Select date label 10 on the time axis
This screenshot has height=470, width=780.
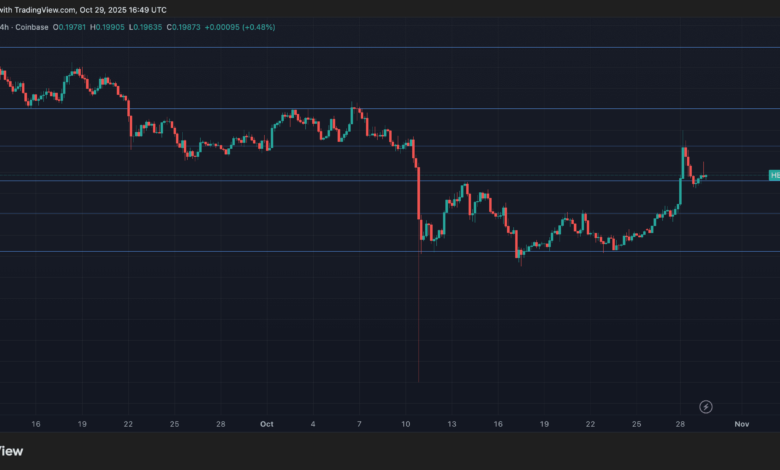(406, 424)
